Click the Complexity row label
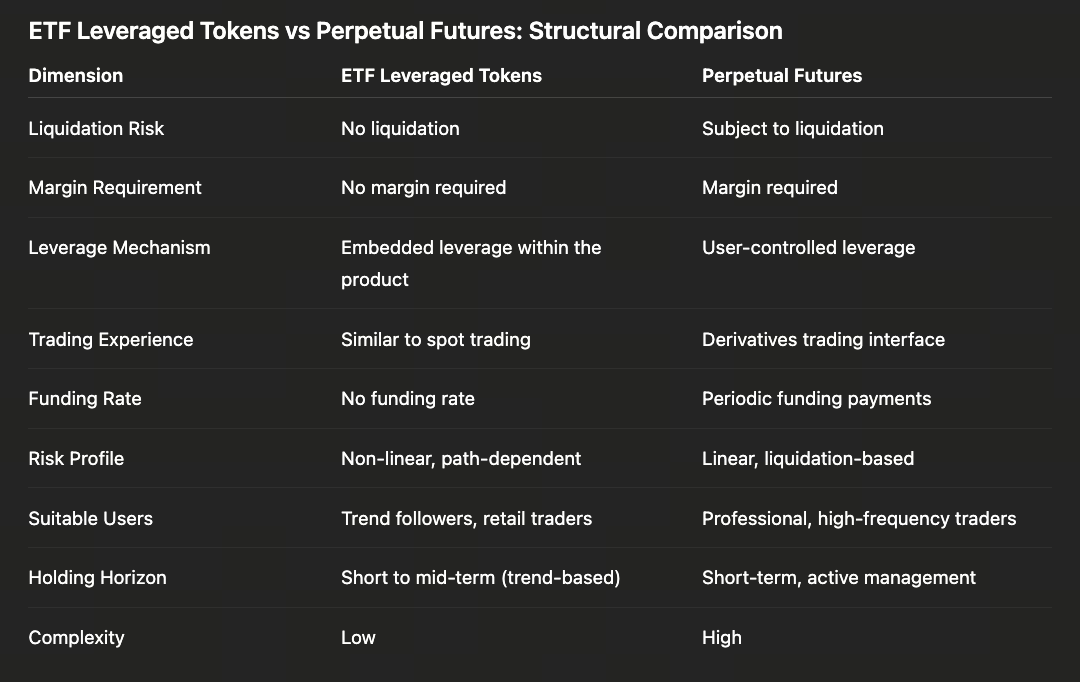This screenshot has width=1080, height=682. click(76, 638)
